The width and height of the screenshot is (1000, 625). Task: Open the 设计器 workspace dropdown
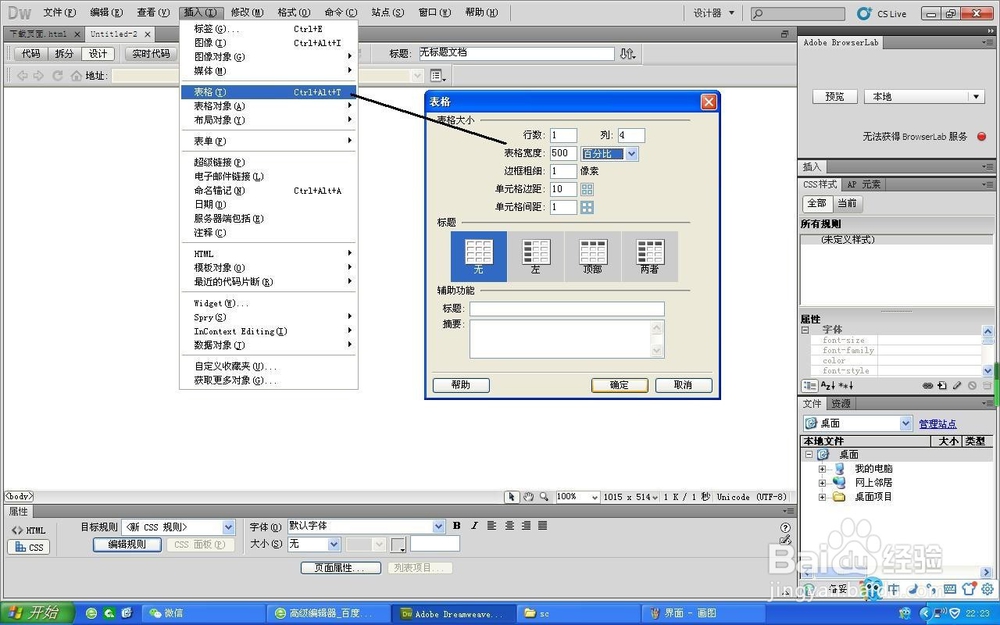(714, 13)
